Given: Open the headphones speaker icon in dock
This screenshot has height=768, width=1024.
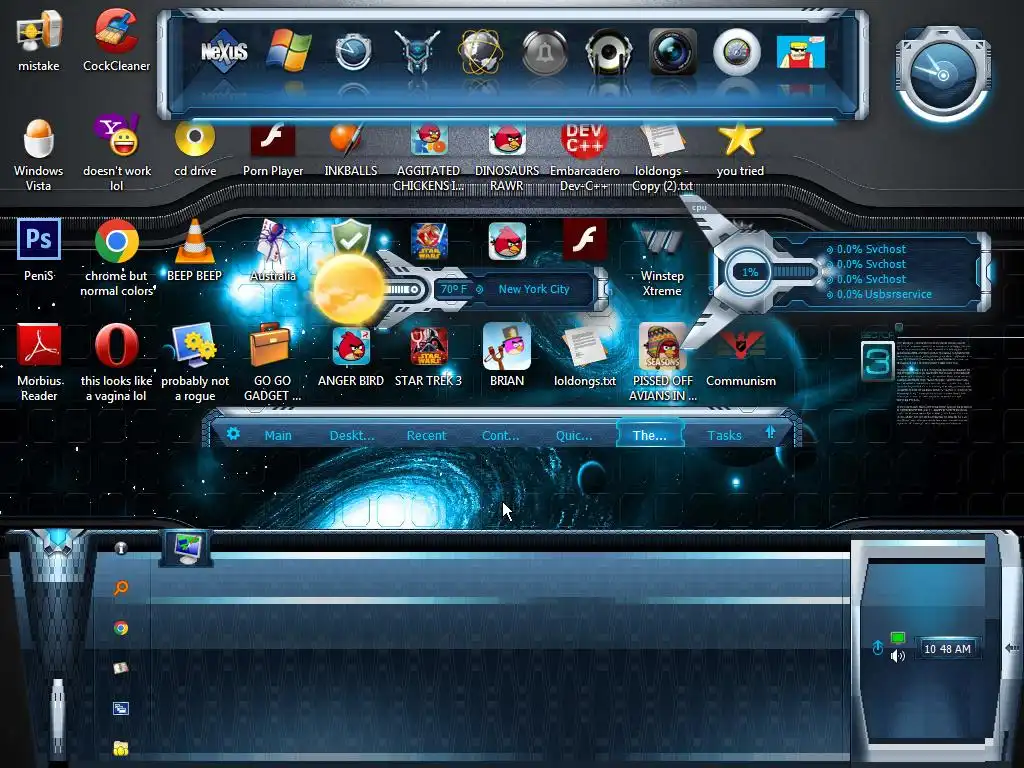Looking at the screenshot, I should 609,52.
